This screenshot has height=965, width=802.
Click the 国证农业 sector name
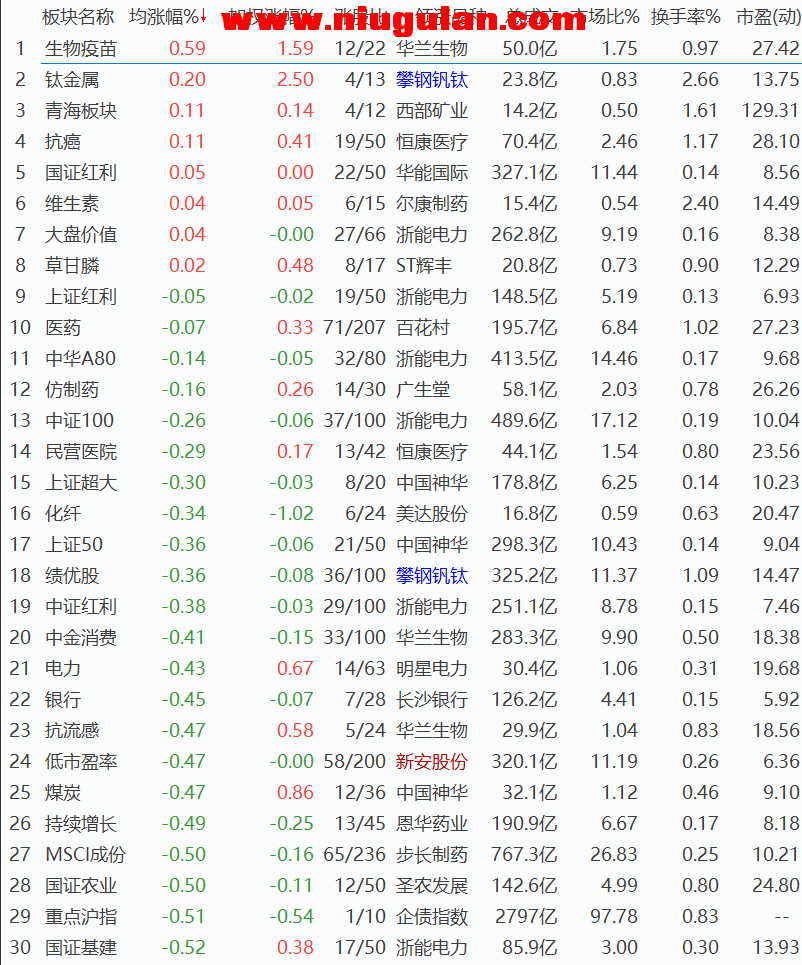[x=81, y=886]
